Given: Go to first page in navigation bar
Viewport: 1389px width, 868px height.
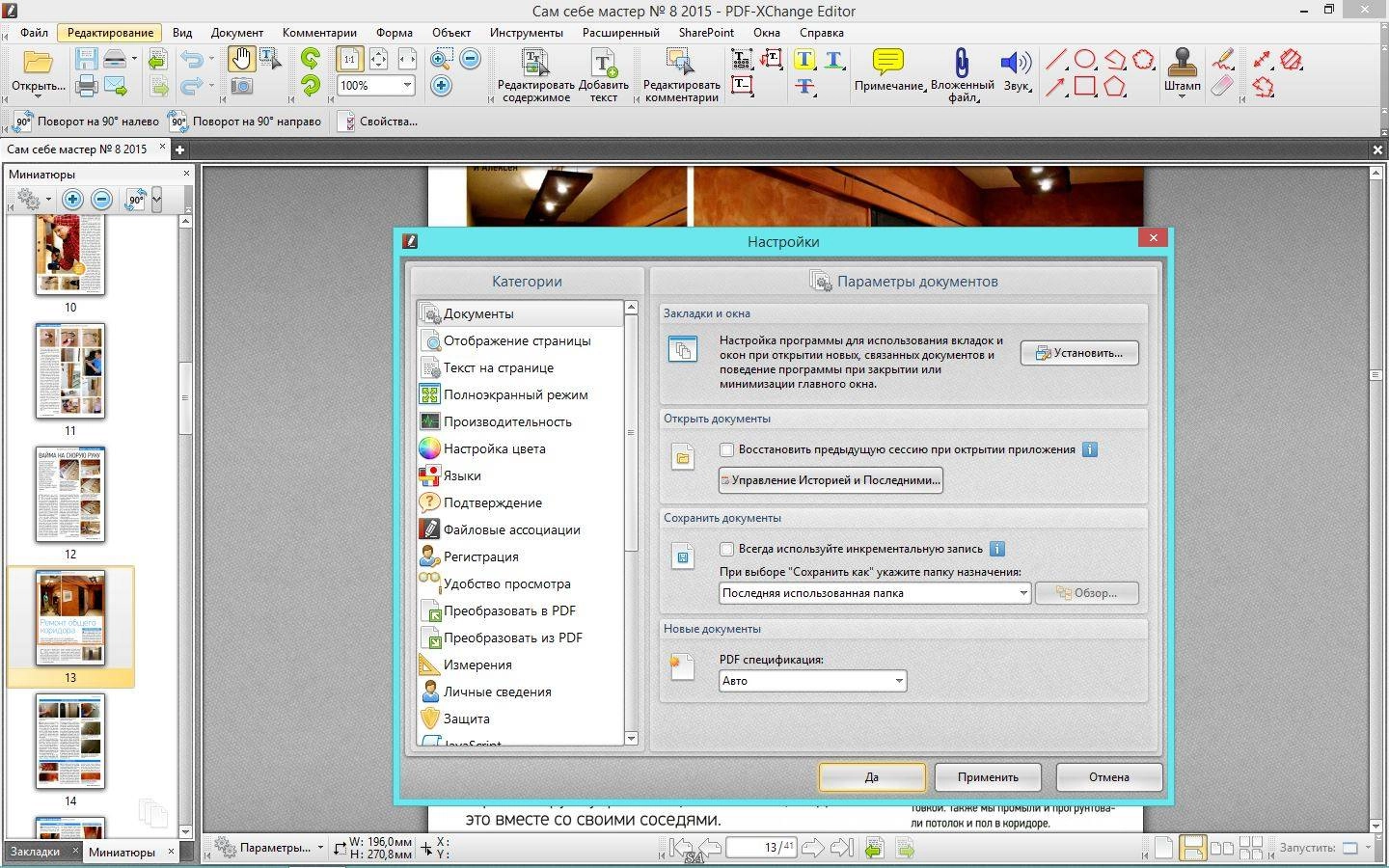Looking at the screenshot, I should click(681, 848).
